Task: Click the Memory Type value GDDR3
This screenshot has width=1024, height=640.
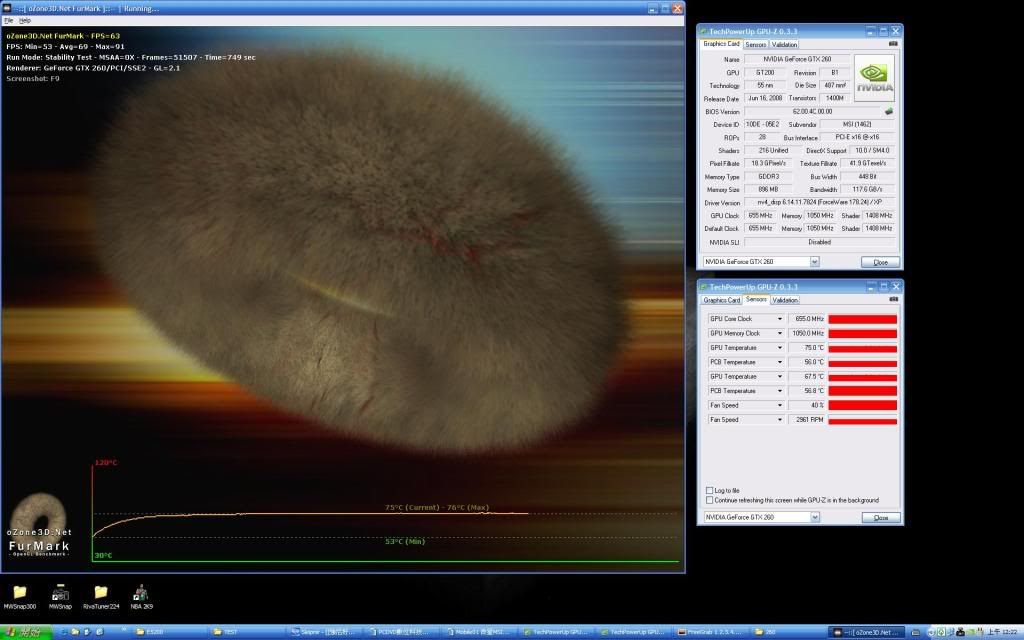Action: point(768,176)
